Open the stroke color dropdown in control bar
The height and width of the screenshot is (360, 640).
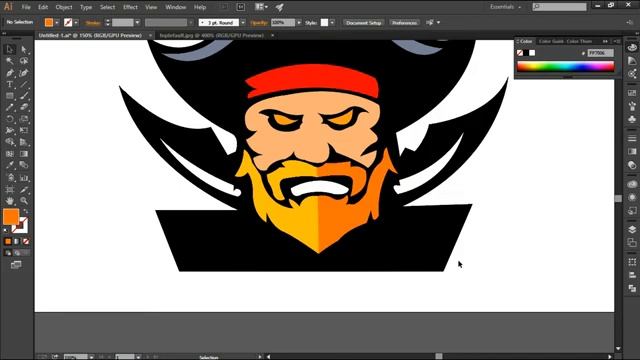(76, 23)
